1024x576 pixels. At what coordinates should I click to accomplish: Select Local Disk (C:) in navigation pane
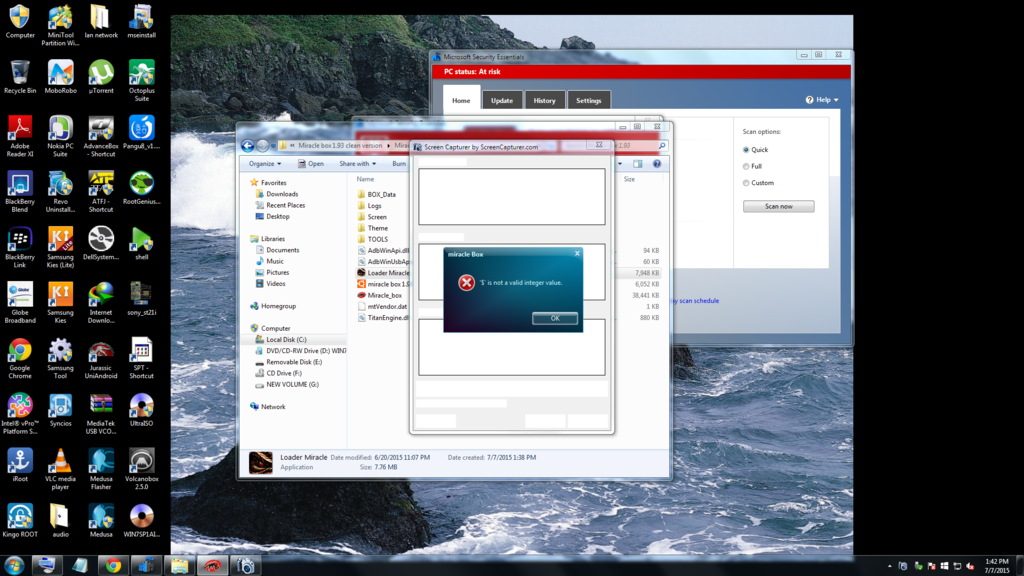pyautogui.click(x=286, y=339)
